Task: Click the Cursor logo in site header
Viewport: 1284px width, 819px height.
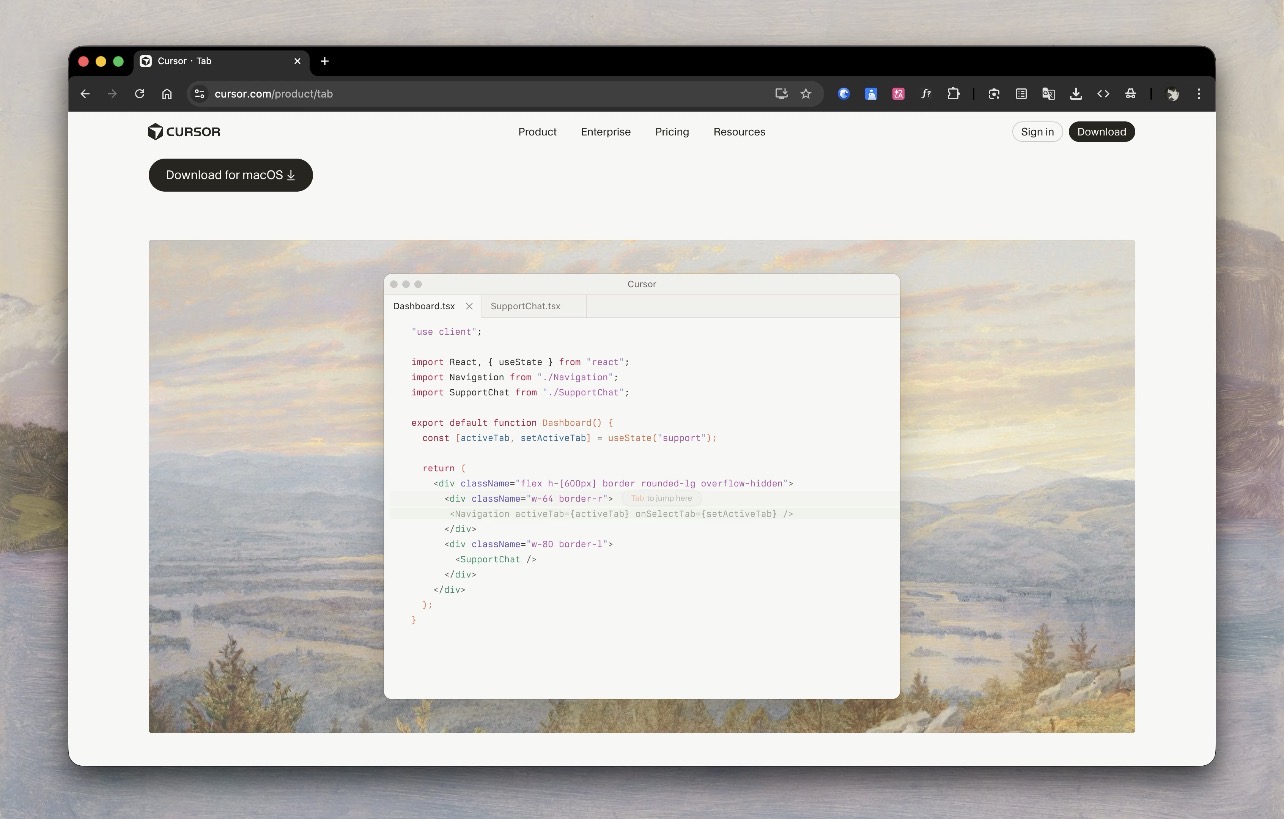Action: click(x=184, y=132)
